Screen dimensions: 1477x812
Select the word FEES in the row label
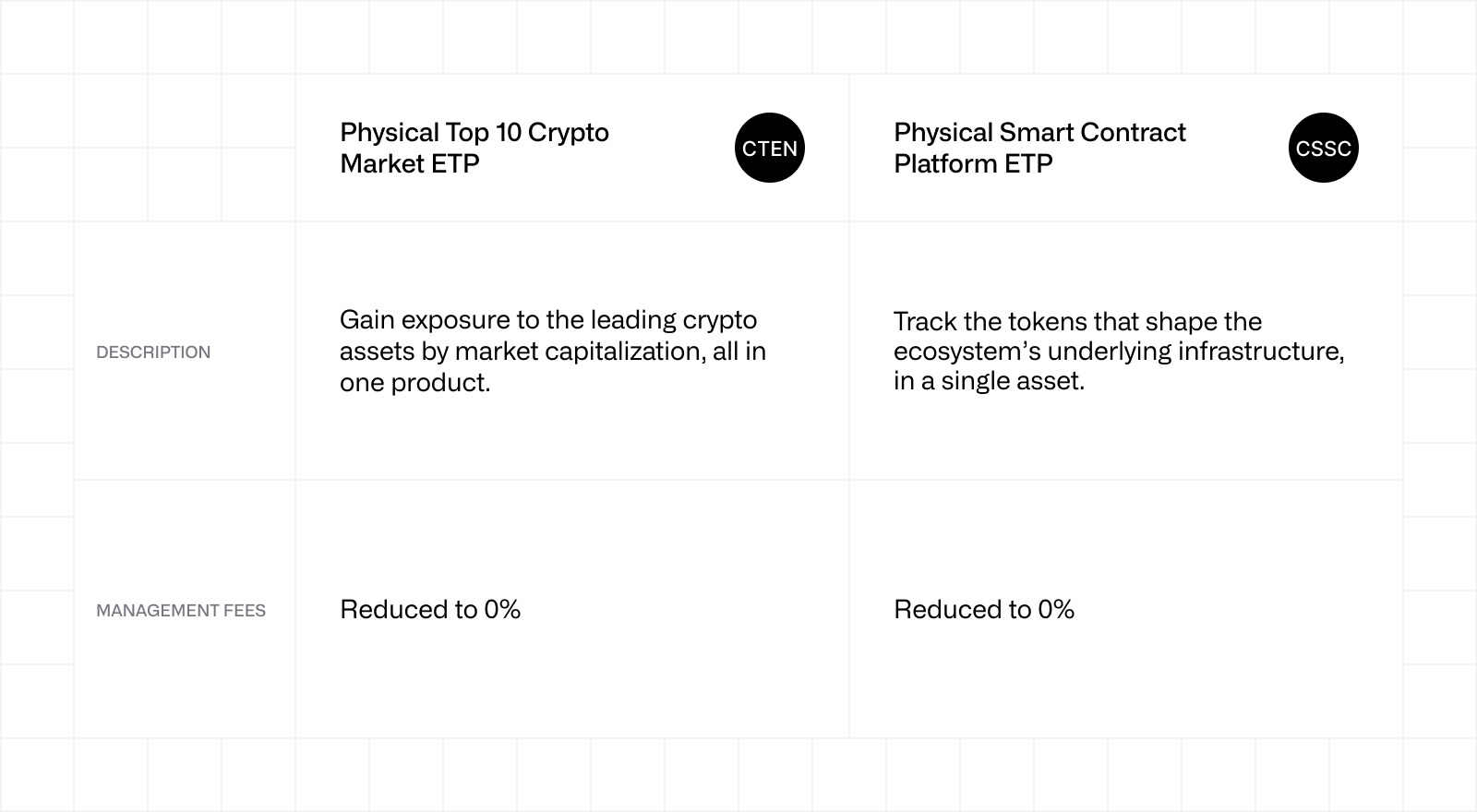point(245,611)
